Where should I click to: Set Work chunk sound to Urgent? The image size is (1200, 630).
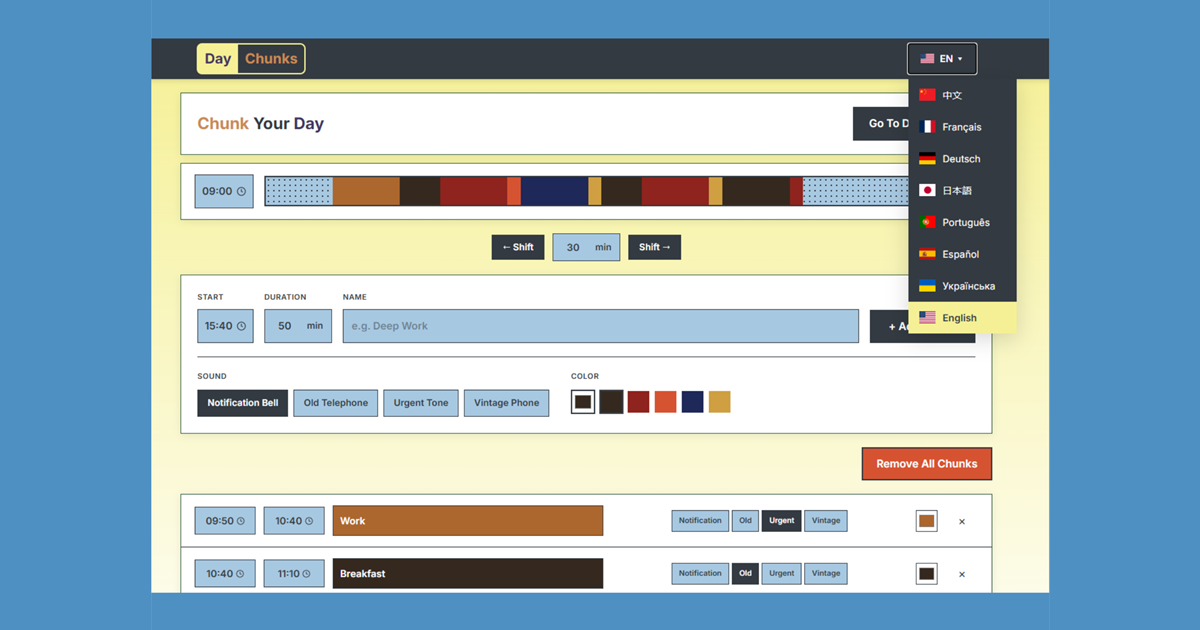click(782, 521)
